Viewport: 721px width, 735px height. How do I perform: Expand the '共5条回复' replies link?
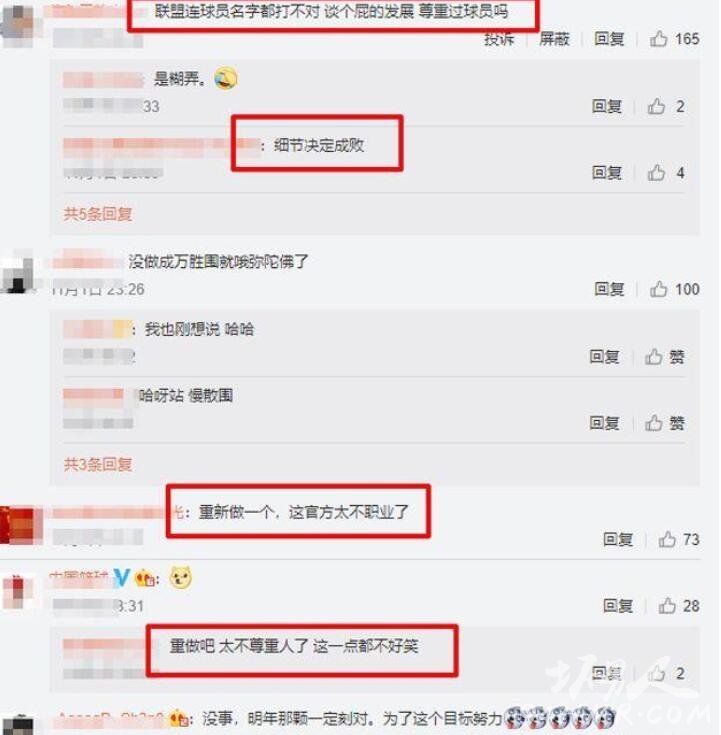pyautogui.click(x=98, y=214)
